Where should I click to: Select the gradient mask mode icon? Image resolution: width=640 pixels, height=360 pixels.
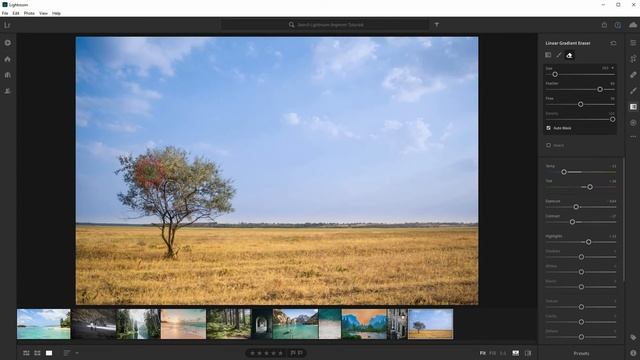(x=548, y=55)
